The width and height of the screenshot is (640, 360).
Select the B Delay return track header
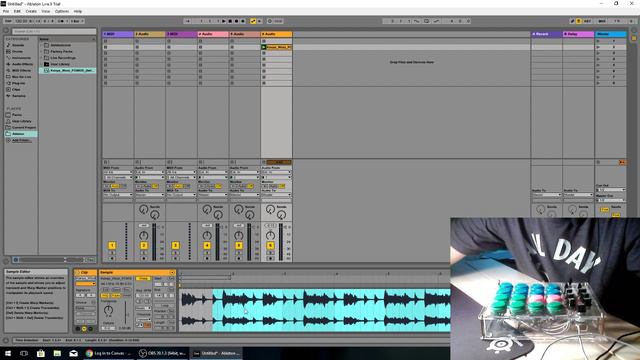(x=578, y=34)
